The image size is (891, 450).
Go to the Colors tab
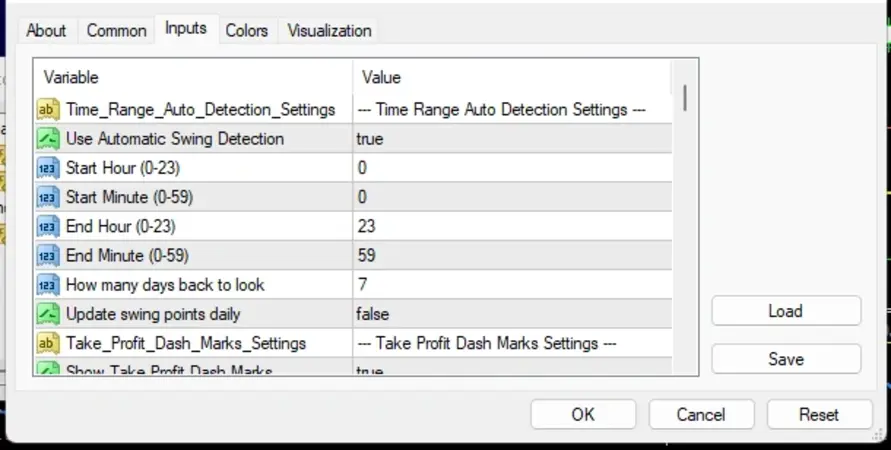[247, 31]
